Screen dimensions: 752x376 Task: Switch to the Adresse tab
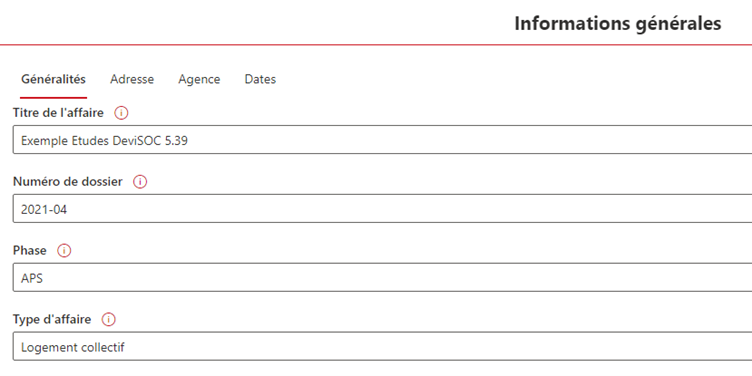132,79
